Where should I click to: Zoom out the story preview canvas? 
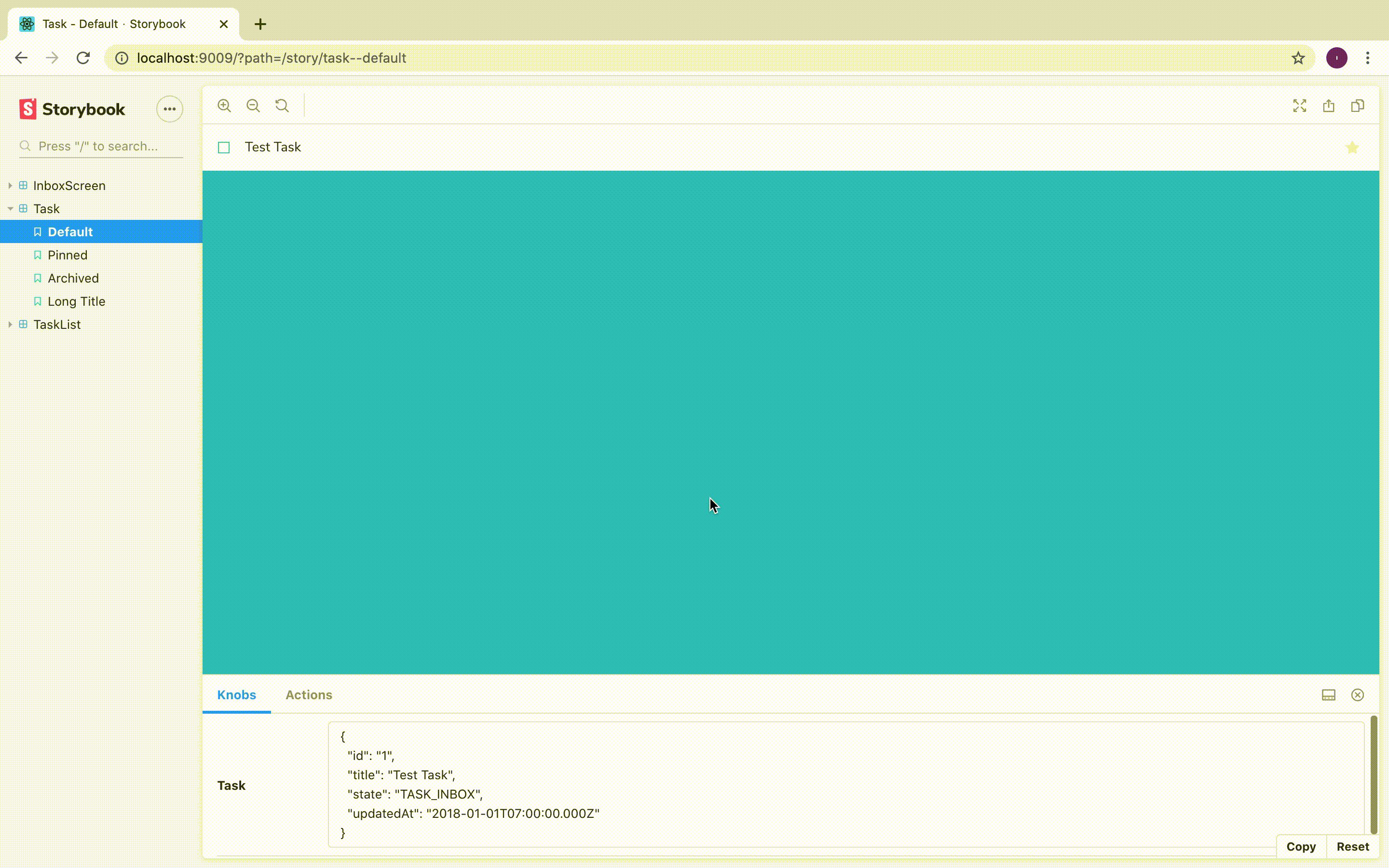pos(253,105)
